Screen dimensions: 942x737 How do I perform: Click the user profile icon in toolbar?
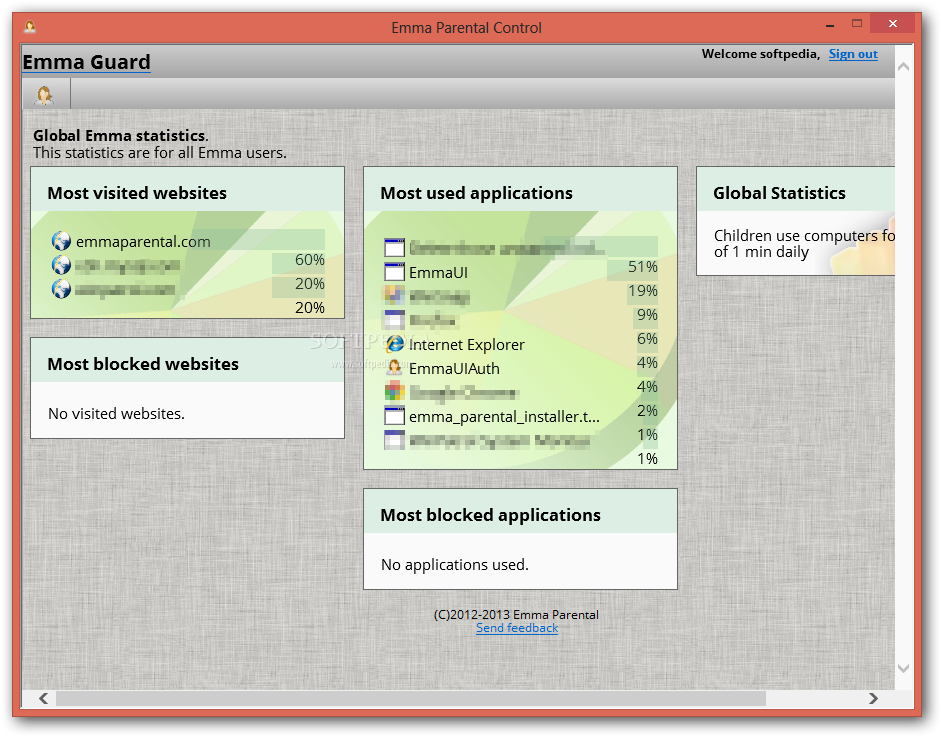(44, 95)
